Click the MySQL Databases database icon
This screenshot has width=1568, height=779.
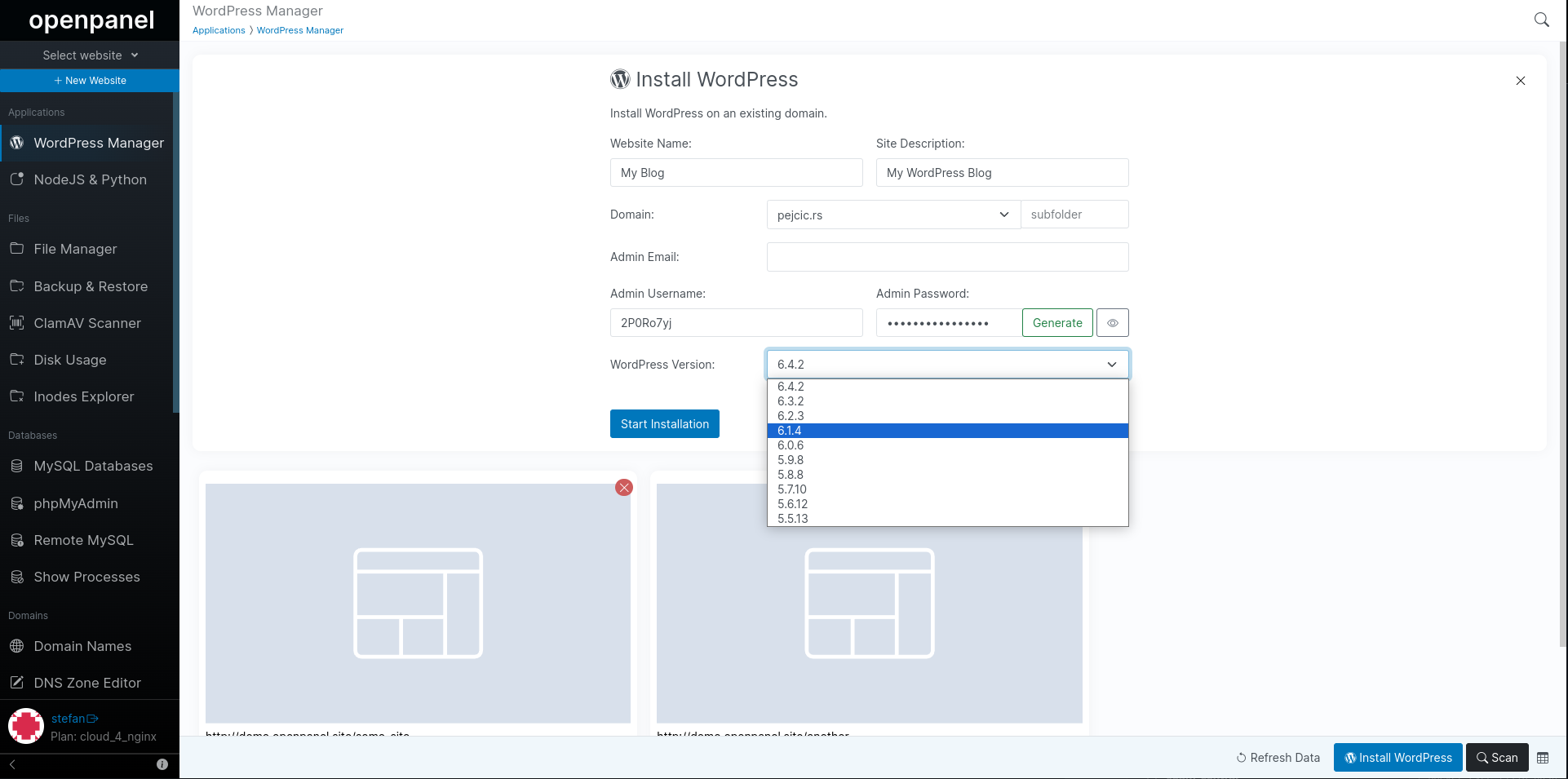pyautogui.click(x=16, y=466)
